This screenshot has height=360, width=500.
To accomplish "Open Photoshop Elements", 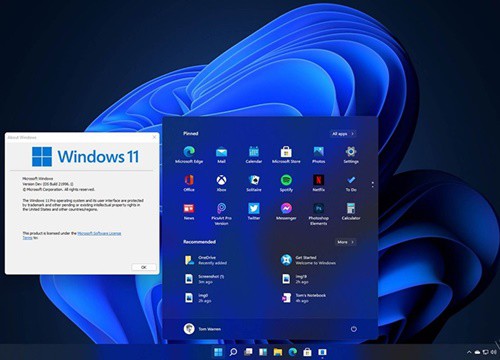I will click(x=318, y=214).
